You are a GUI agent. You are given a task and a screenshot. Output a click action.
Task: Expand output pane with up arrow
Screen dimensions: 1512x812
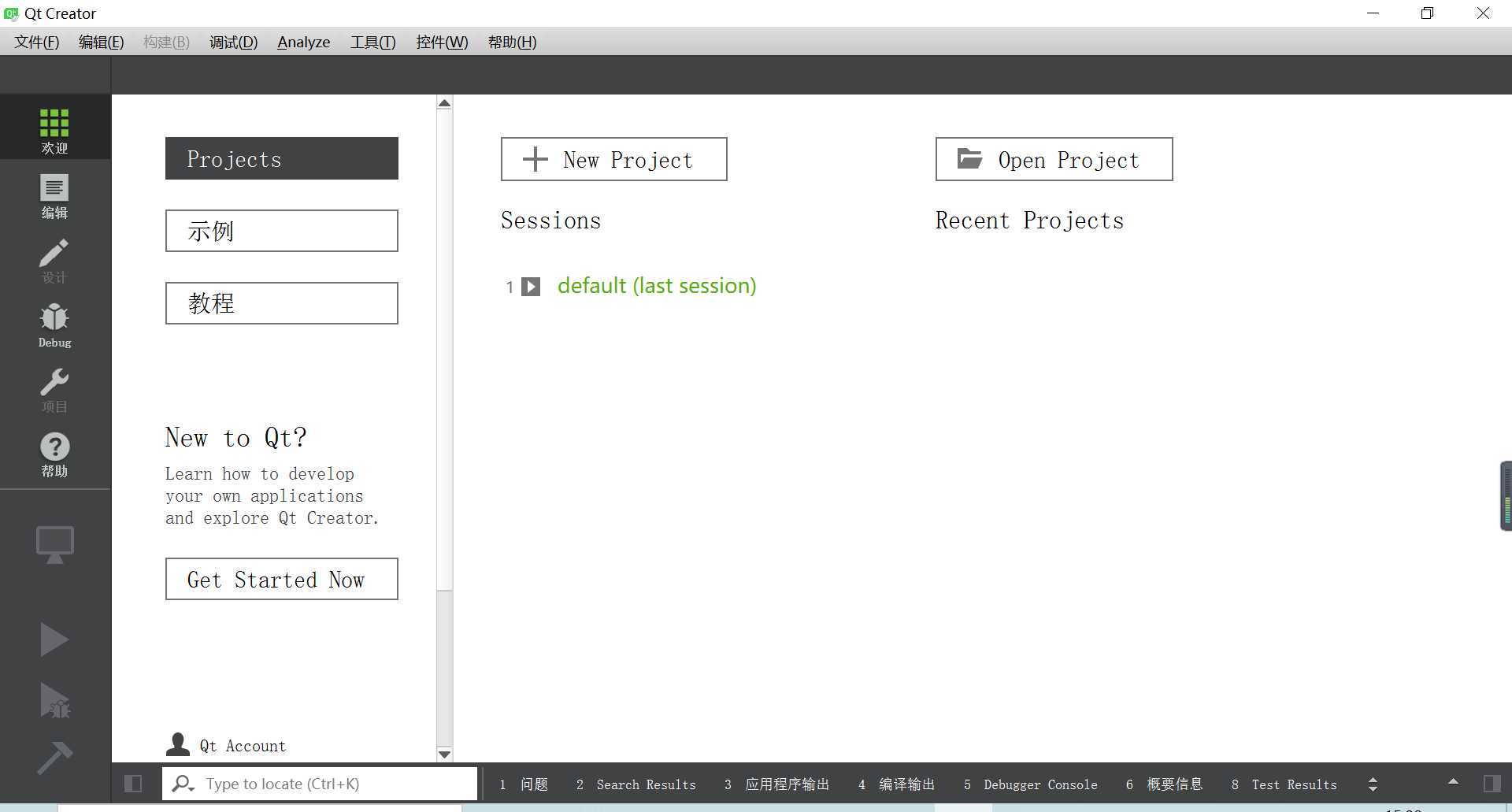tap(1453, 782)
